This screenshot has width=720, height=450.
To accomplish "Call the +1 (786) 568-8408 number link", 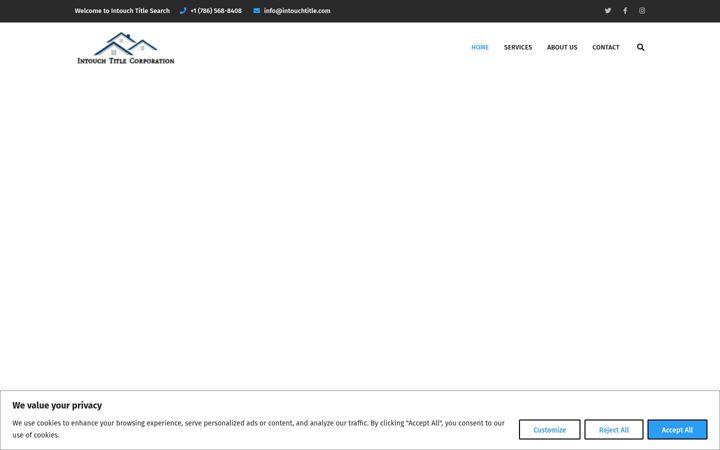I will coord(216,11).
